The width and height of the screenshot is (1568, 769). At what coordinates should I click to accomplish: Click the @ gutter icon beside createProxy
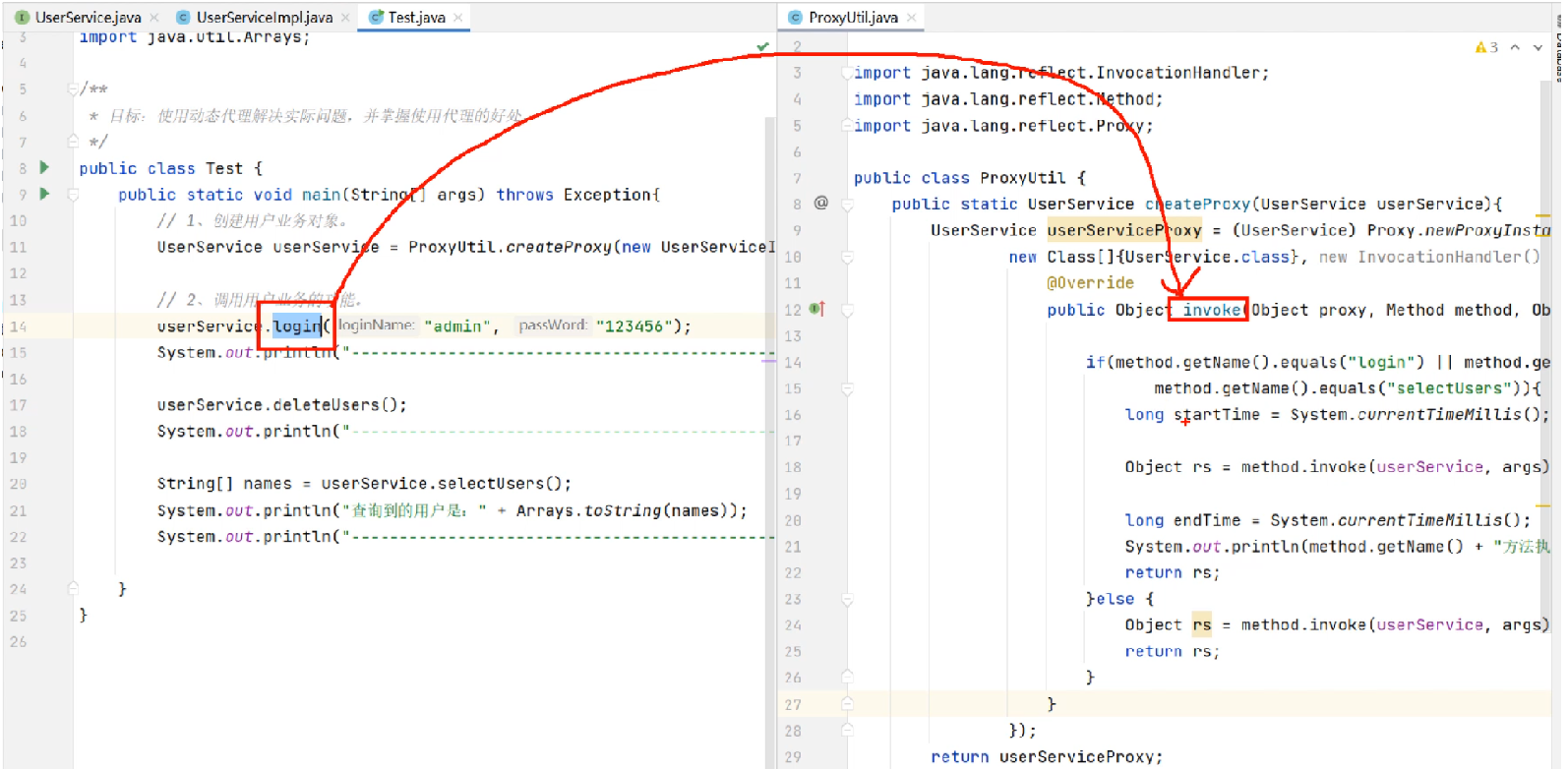[821, 203]
